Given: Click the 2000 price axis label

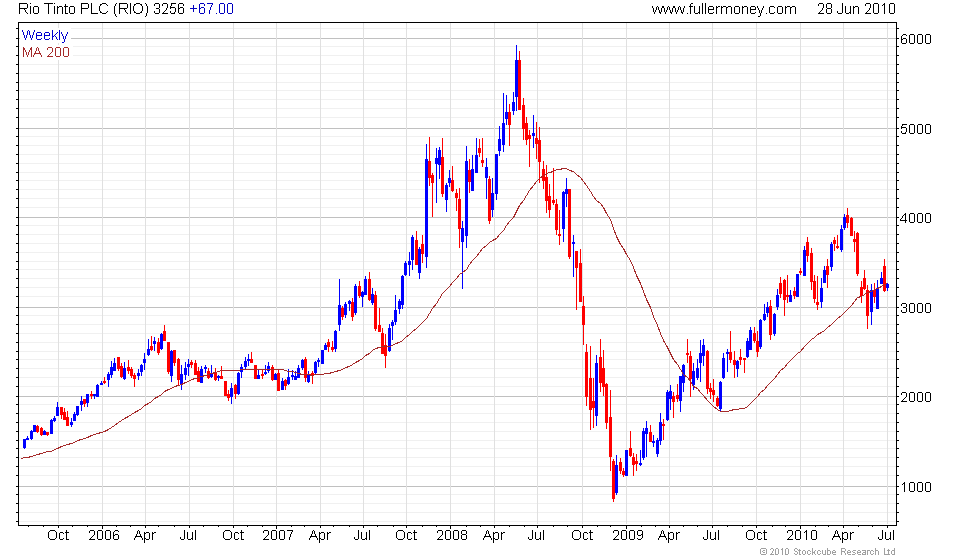Looking at the screenshot, I should point(916,397).
